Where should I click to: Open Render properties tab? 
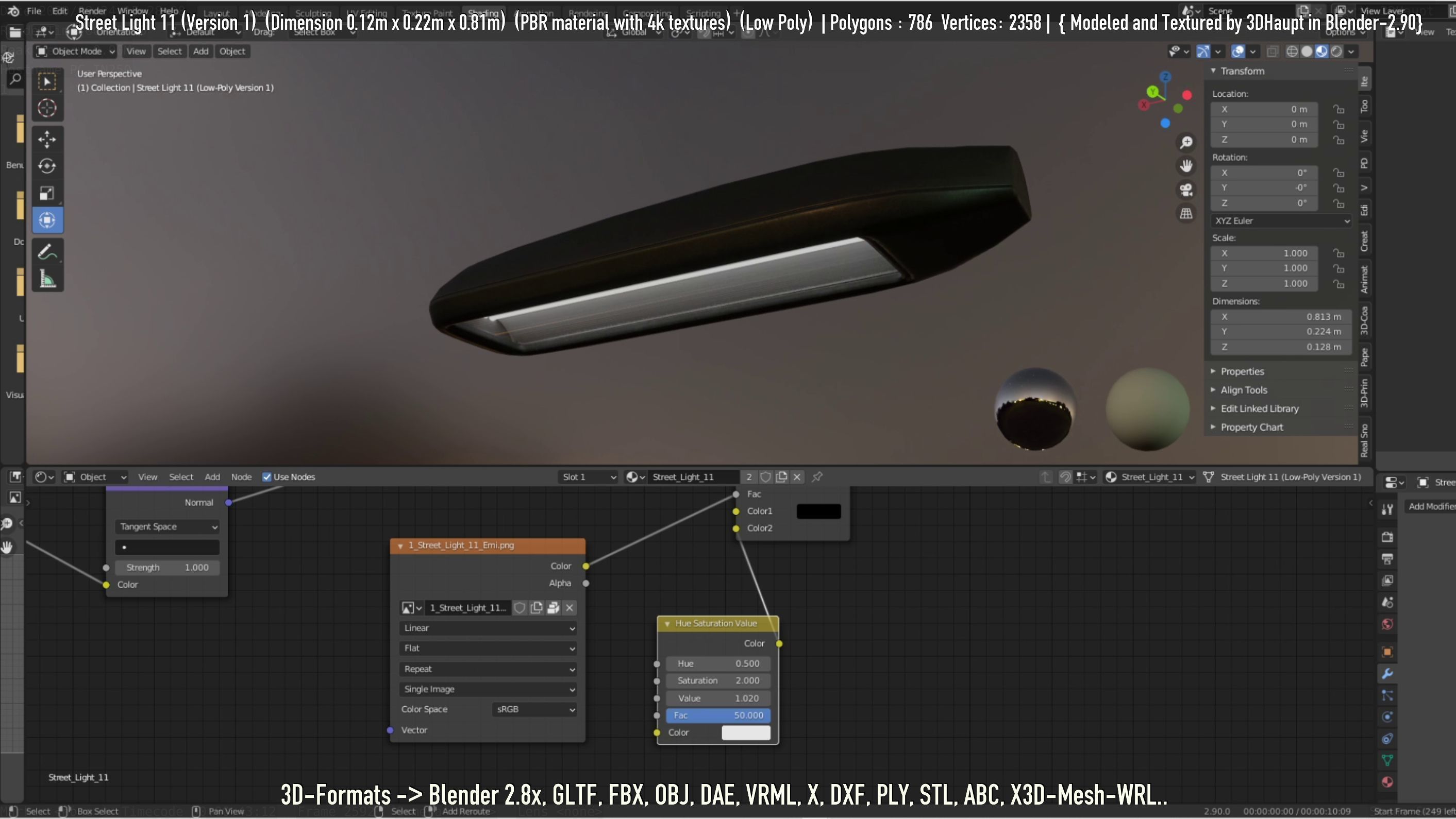1387,537
